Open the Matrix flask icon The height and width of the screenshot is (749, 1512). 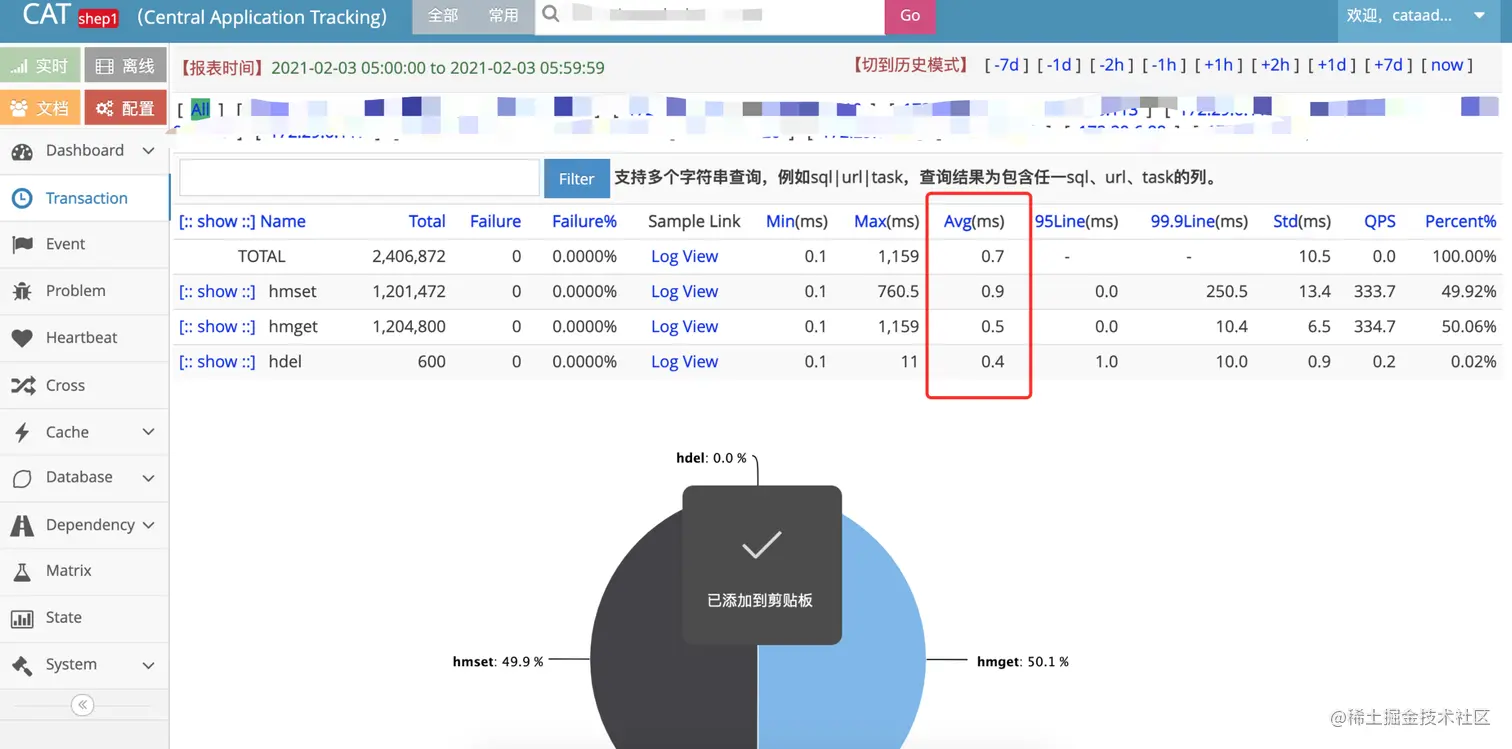(22, 571)
